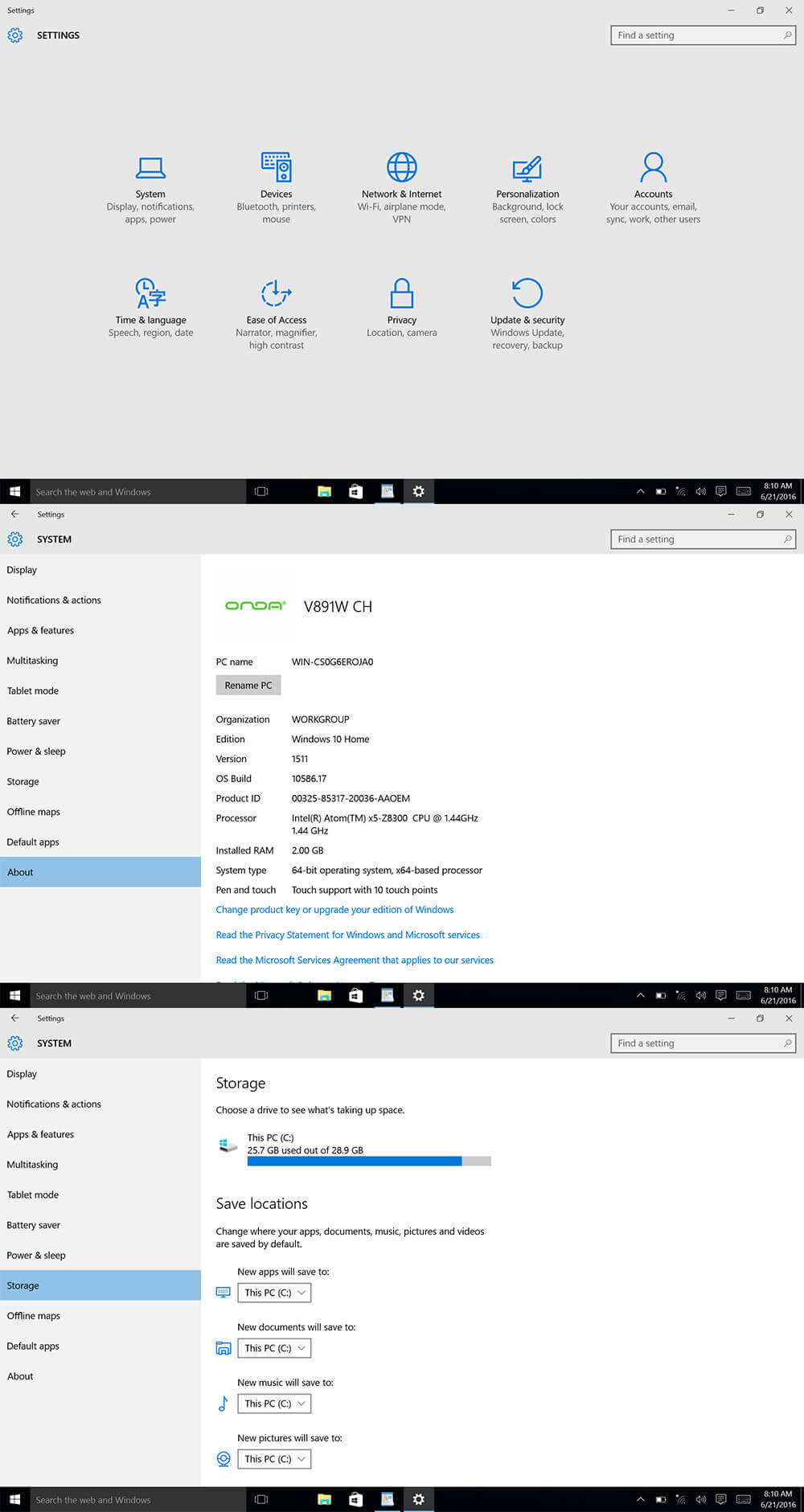Screen dimensions: 804x1512
Task: Open New apps will save to dropdown
Action: click(x=274, y=1293)
